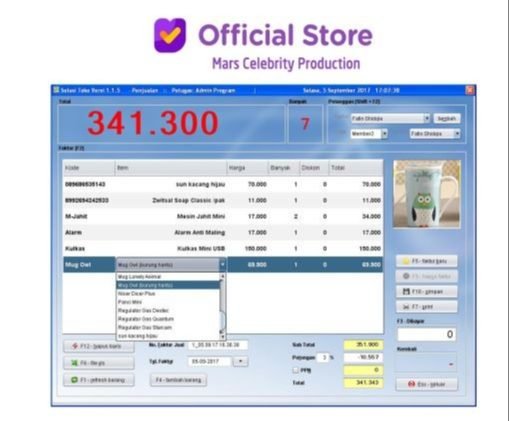Click the F4 tambah barang button
Screen dimensions: 509x421
click(x=178, y=380)
